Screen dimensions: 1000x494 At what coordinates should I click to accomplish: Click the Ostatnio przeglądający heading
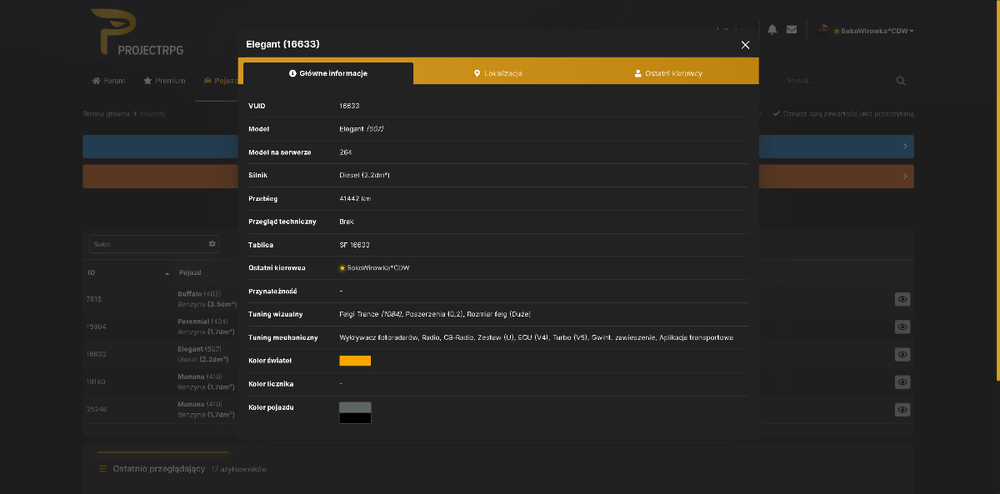point(159,469)
